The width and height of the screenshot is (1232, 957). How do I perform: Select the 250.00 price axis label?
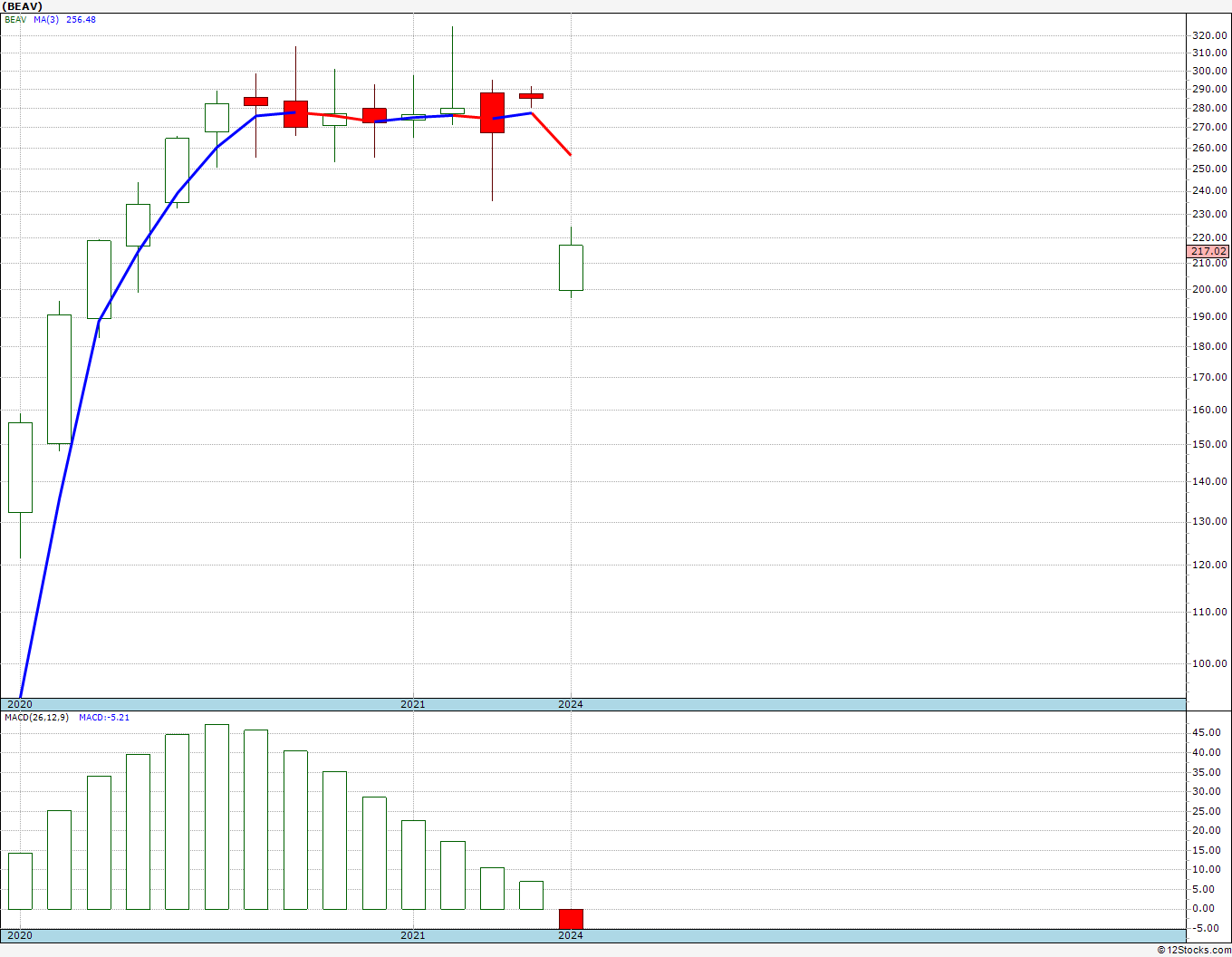click(x=1210, y=169)
